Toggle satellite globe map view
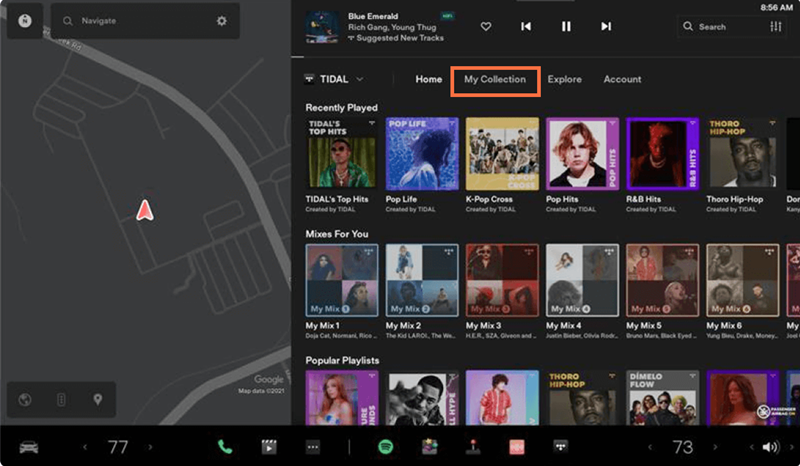Screen dimensions: 800x466 pyautogui.click(x=24, y=400)
